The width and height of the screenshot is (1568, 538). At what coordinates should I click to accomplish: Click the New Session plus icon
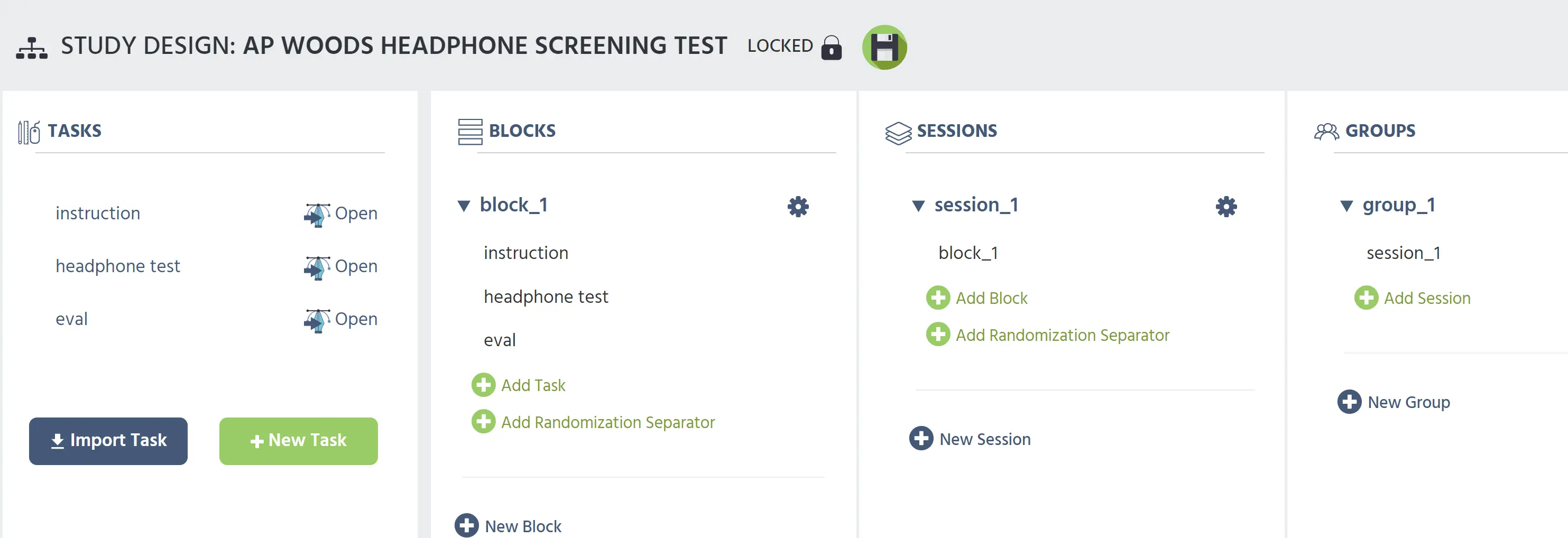pyautogui.click(x=921, y=438)
